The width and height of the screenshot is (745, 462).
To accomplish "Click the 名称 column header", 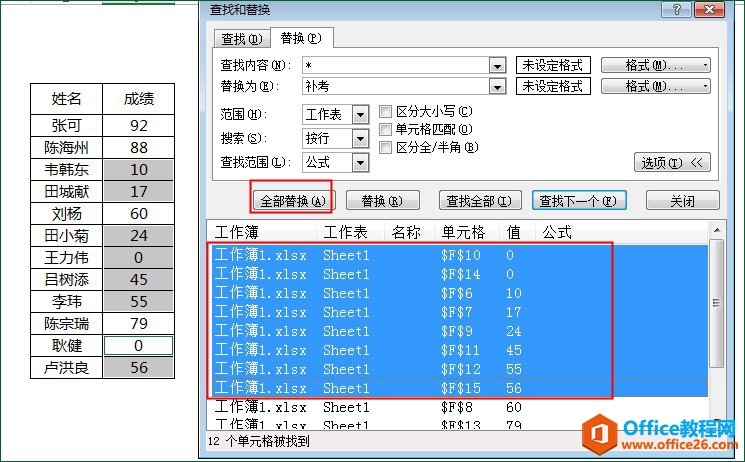I will (409, 232).
